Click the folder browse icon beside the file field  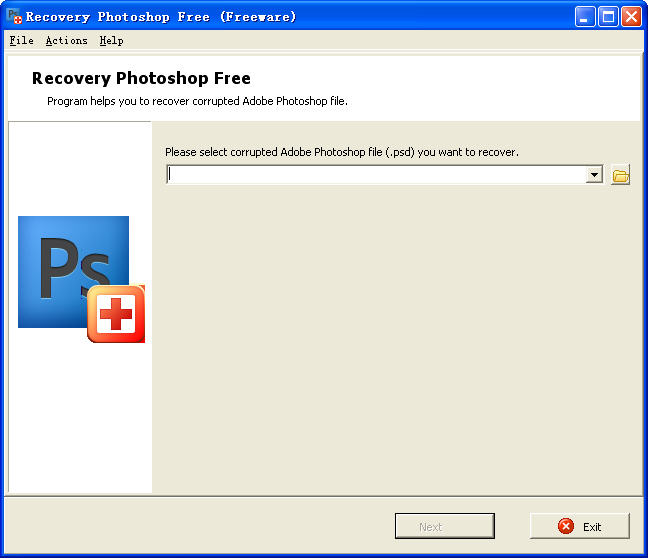[620, 175]
